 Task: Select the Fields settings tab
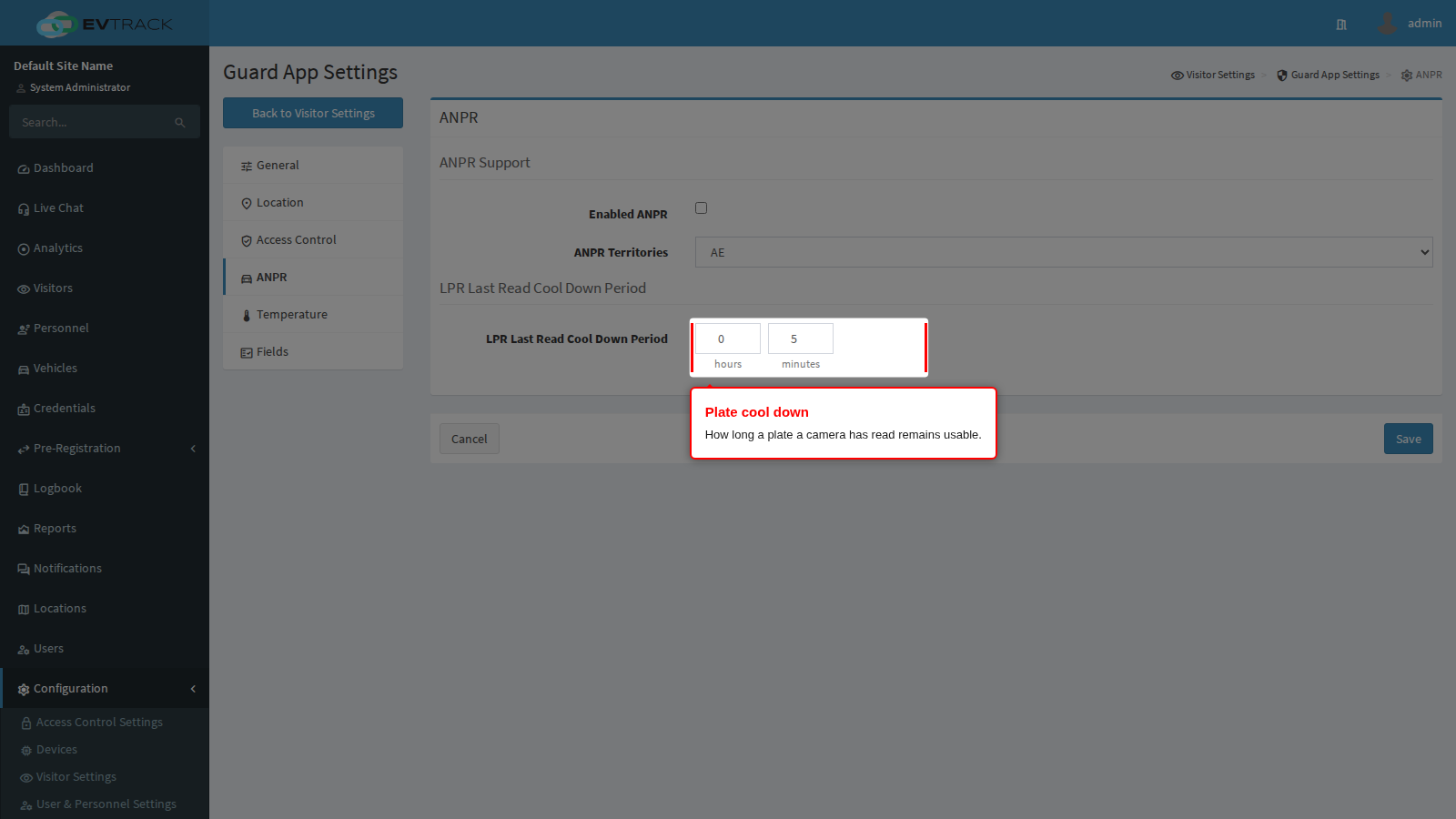[x=313, y=352]
